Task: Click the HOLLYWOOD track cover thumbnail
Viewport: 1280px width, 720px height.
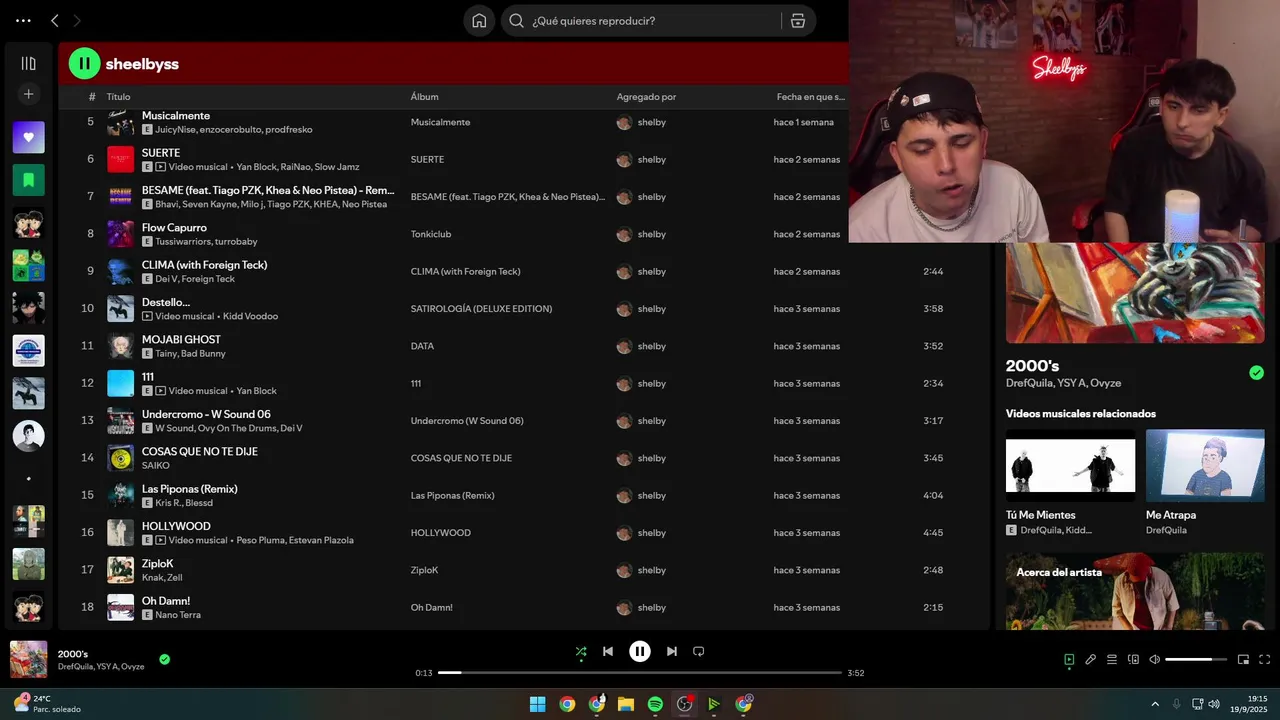Action: click(120, 533)
